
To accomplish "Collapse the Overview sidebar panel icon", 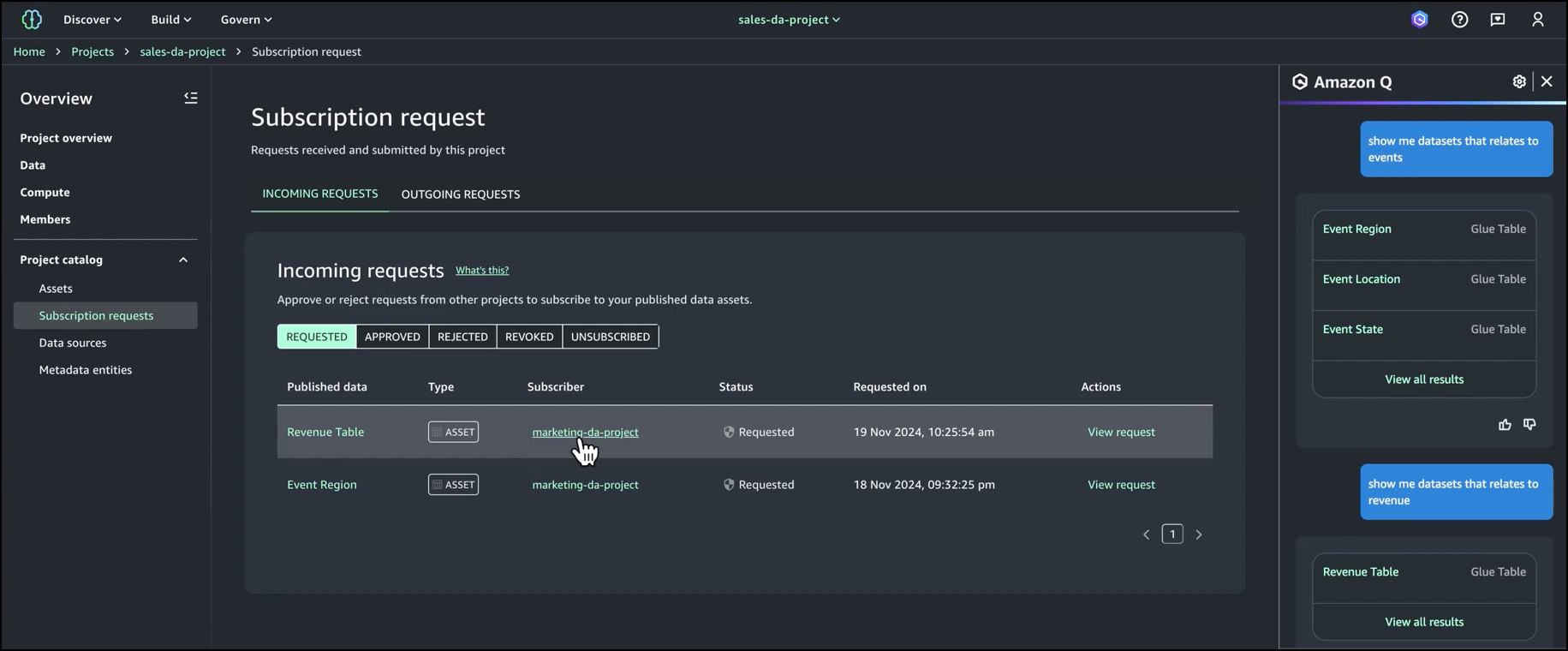I will pos(191,99).
